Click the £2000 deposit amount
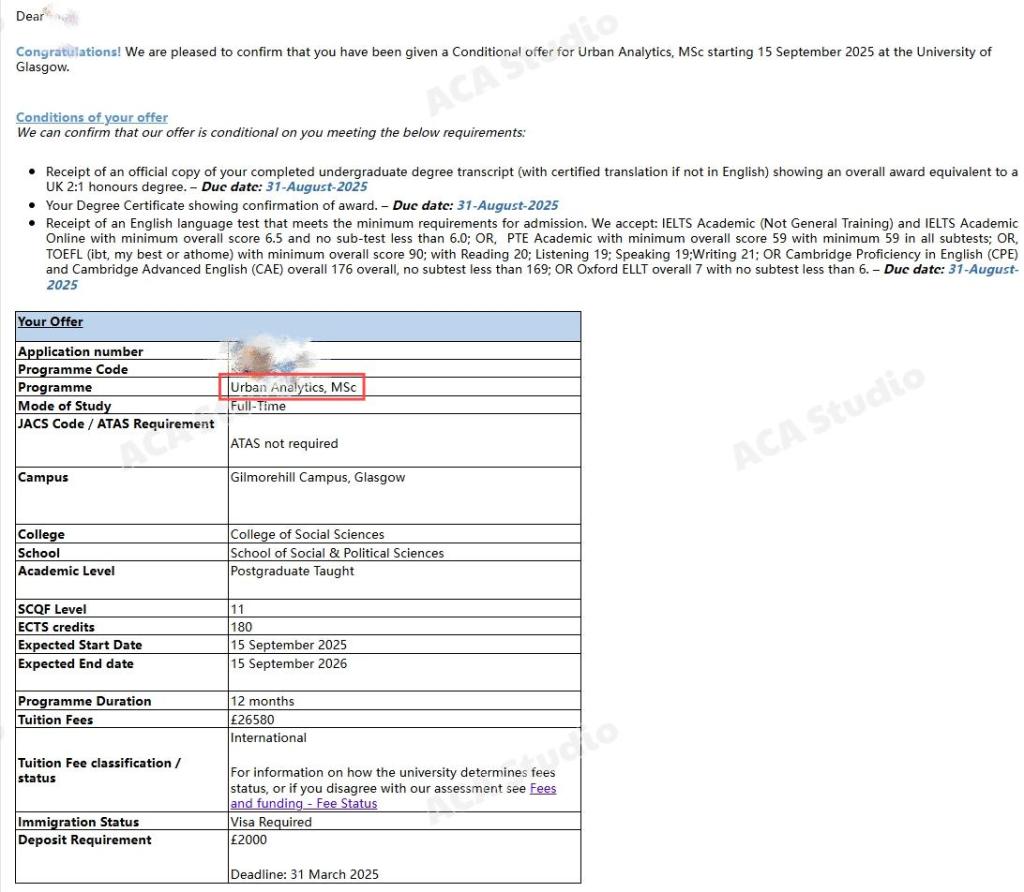The image size is (1024, 892). click(248, 840)
